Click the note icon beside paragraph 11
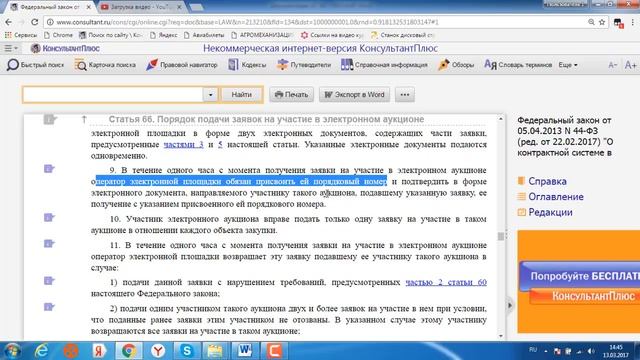The image size is (640, 360). click(x=49, y=244)
